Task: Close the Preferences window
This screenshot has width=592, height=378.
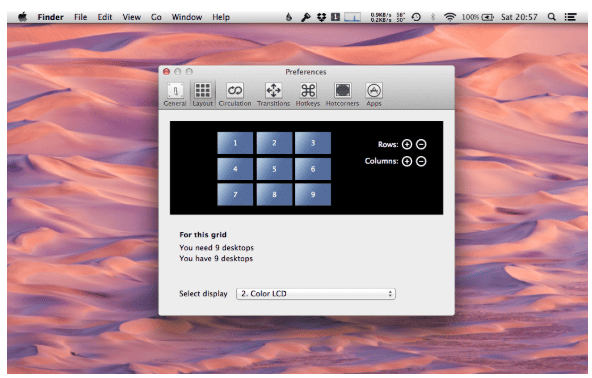Action: [166, 71]
